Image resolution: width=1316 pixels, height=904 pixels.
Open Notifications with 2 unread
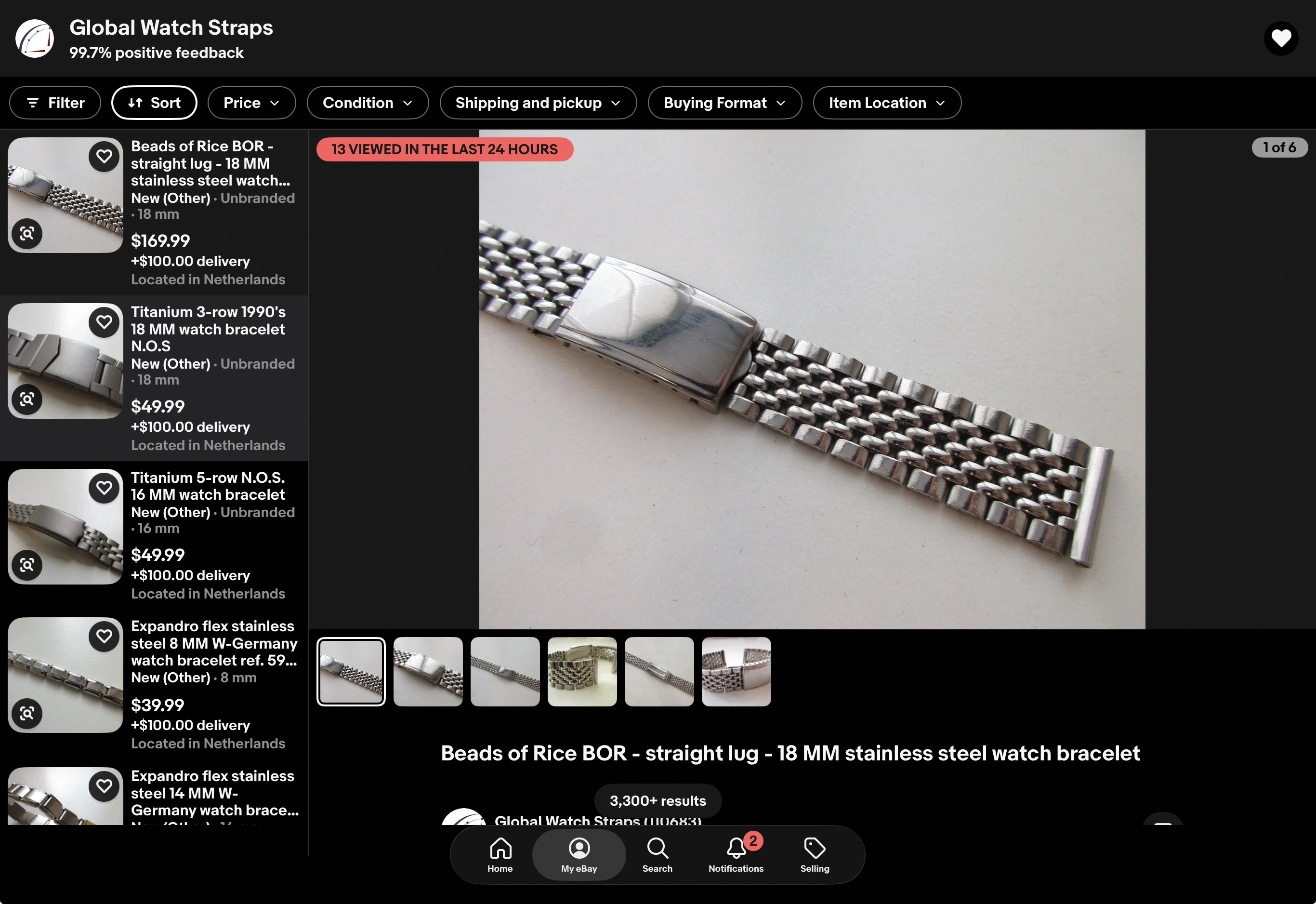click(x=736, y=855)
